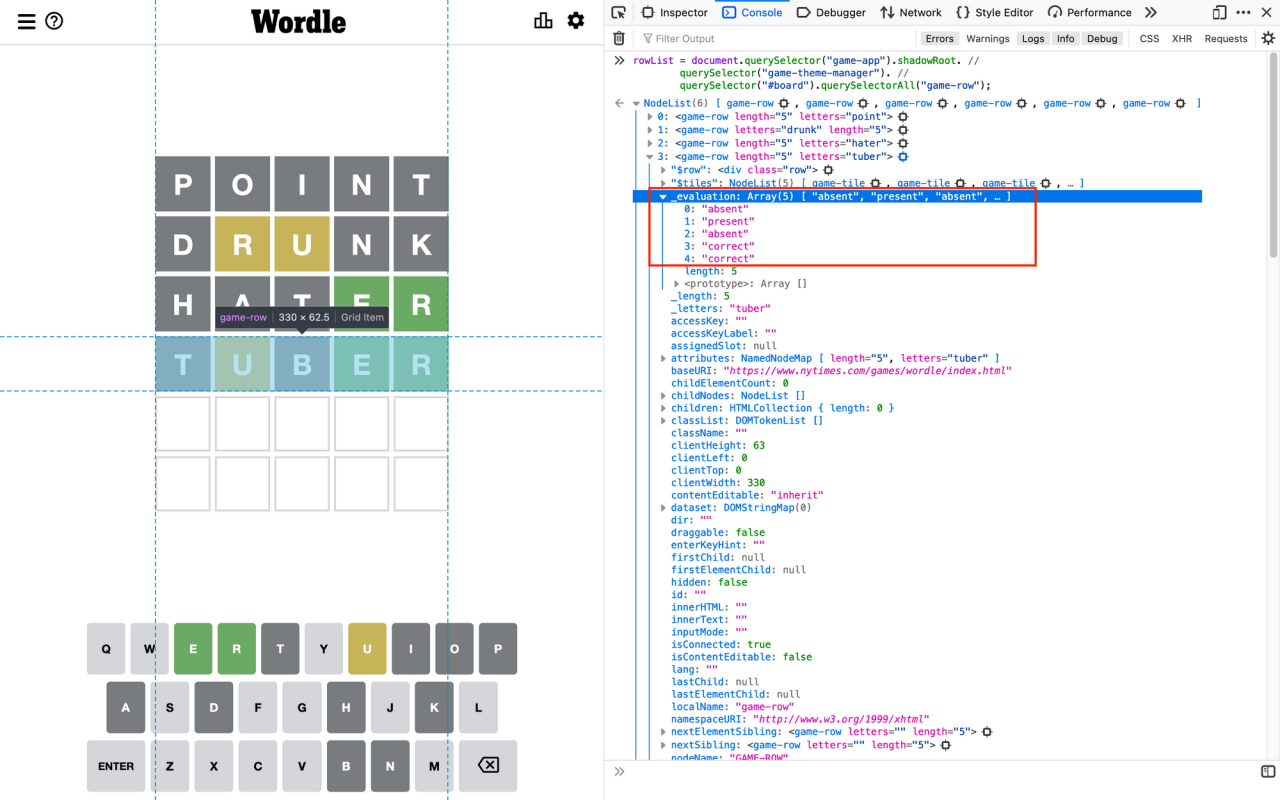
Task: Toggle the Info console filter
Action: pyautogui.click(x=1066, y=38)
